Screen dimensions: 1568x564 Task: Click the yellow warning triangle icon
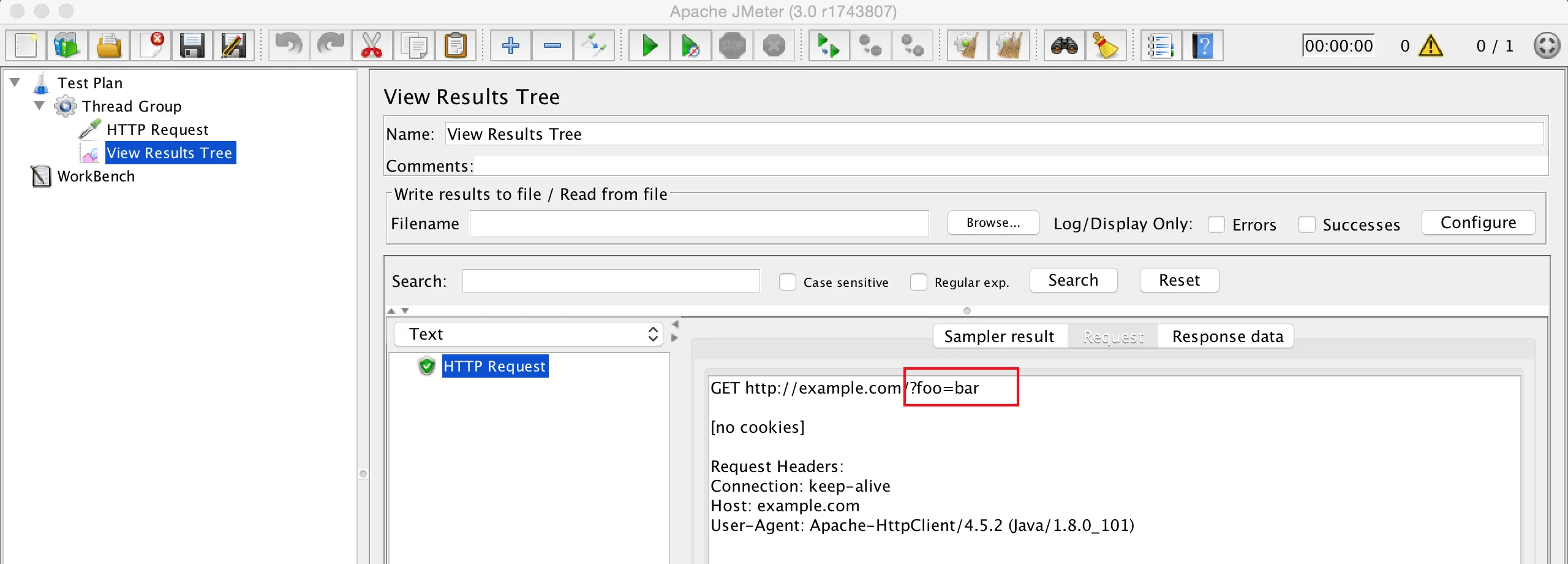[x=1431, y=46]
